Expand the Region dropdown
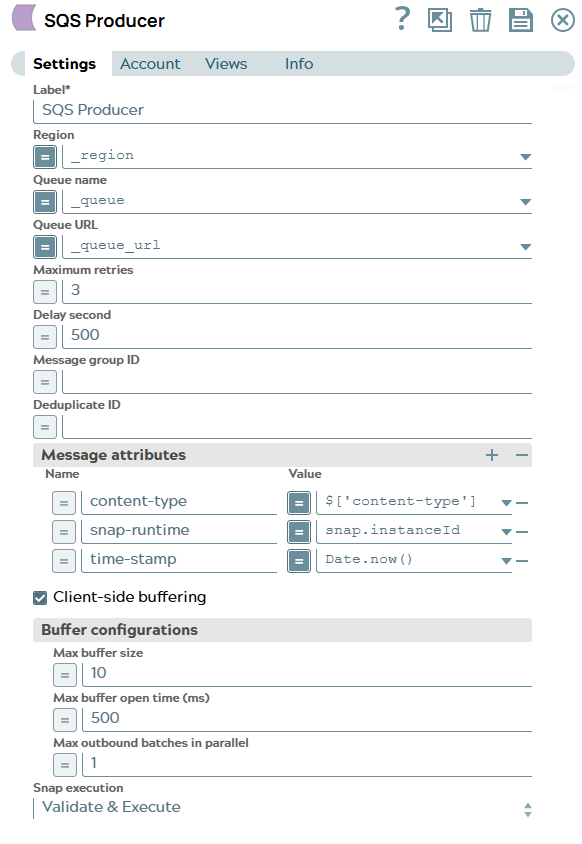 tap(524, 157)
